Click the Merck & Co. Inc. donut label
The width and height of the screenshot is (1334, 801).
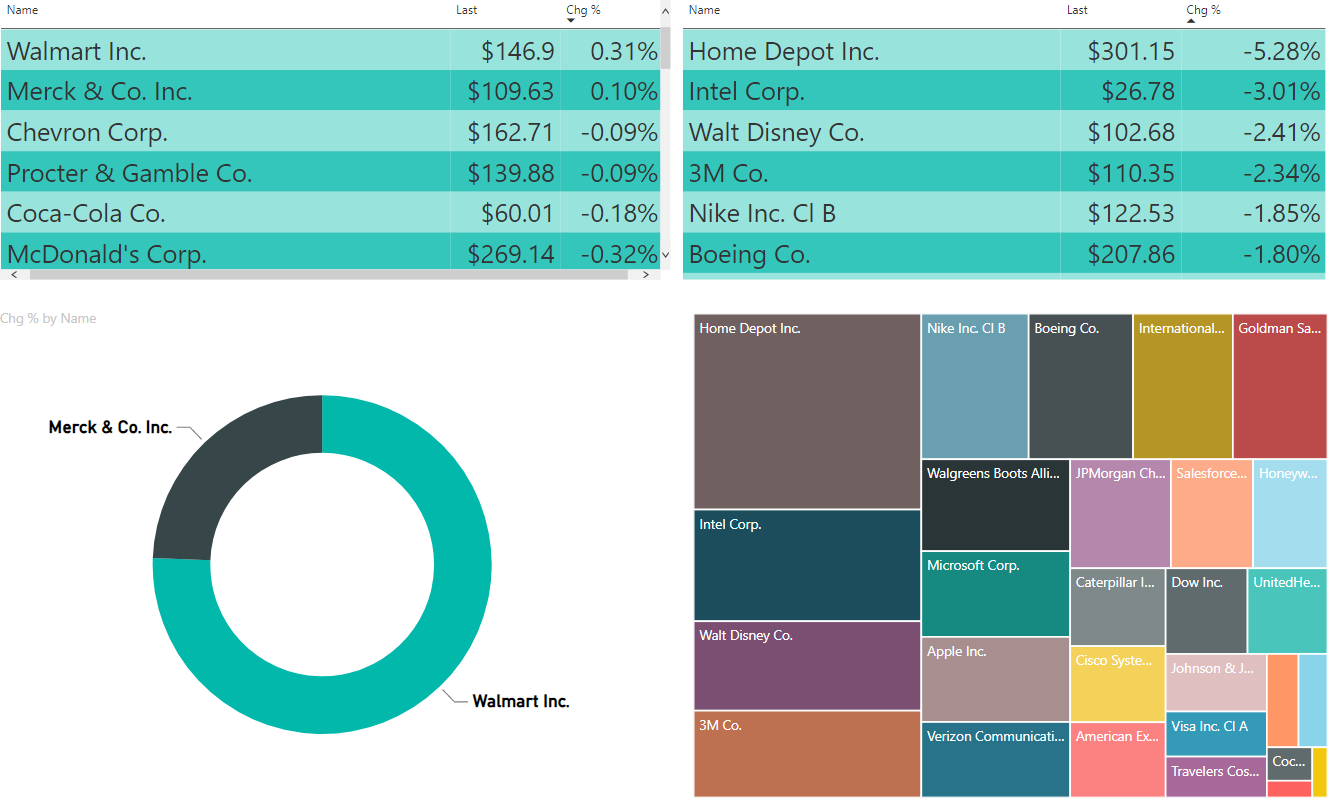[x=110, y=427]
